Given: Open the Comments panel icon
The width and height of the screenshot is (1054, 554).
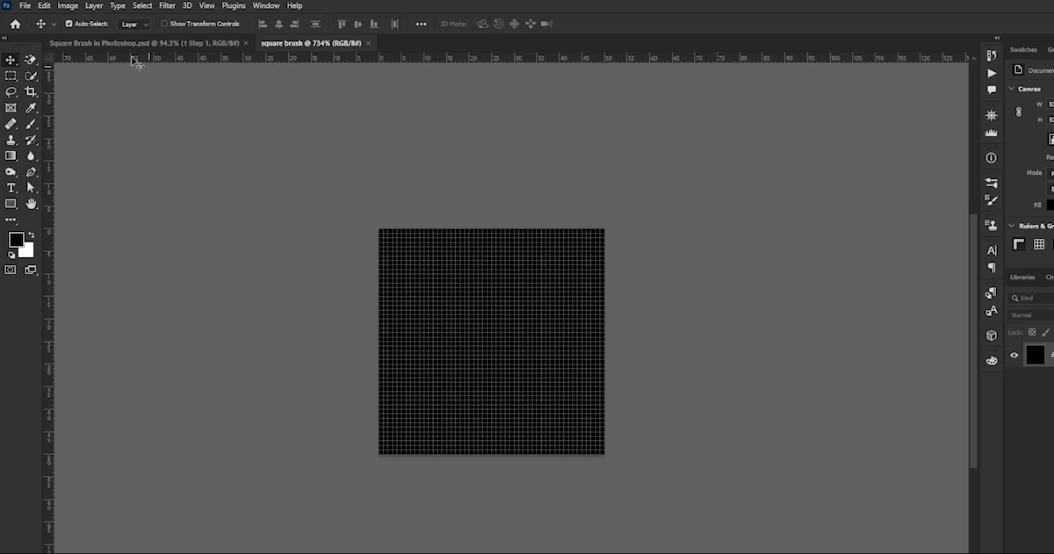Looking at the screenshot, I should 991,89.
